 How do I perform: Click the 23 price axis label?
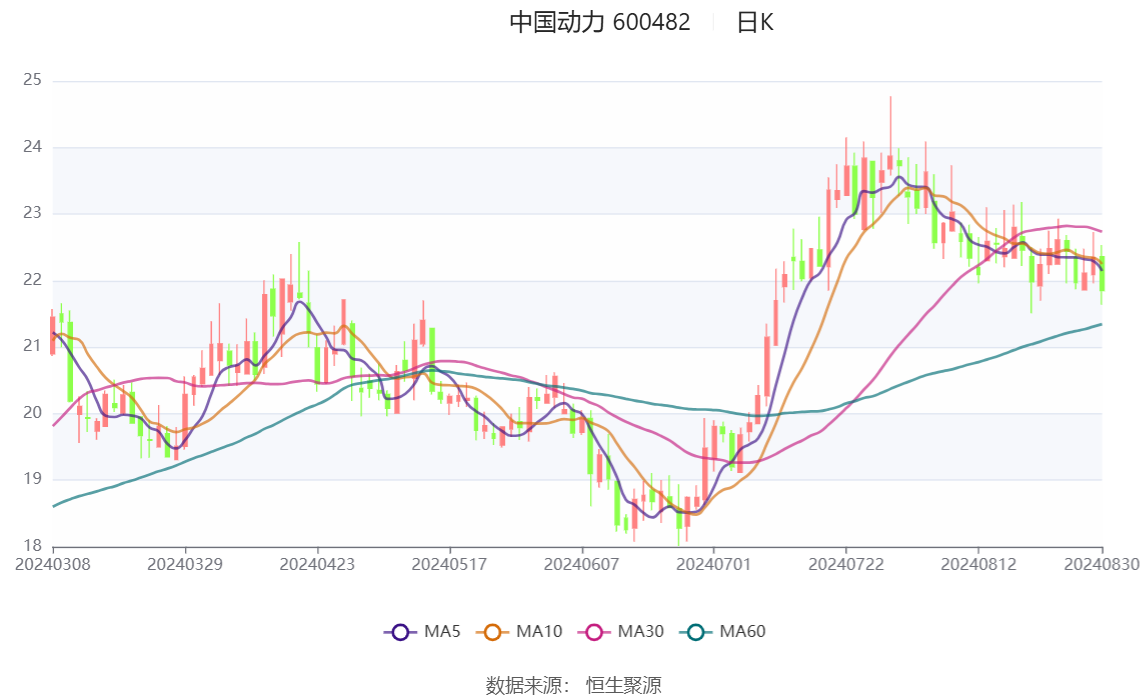point(32,213)
